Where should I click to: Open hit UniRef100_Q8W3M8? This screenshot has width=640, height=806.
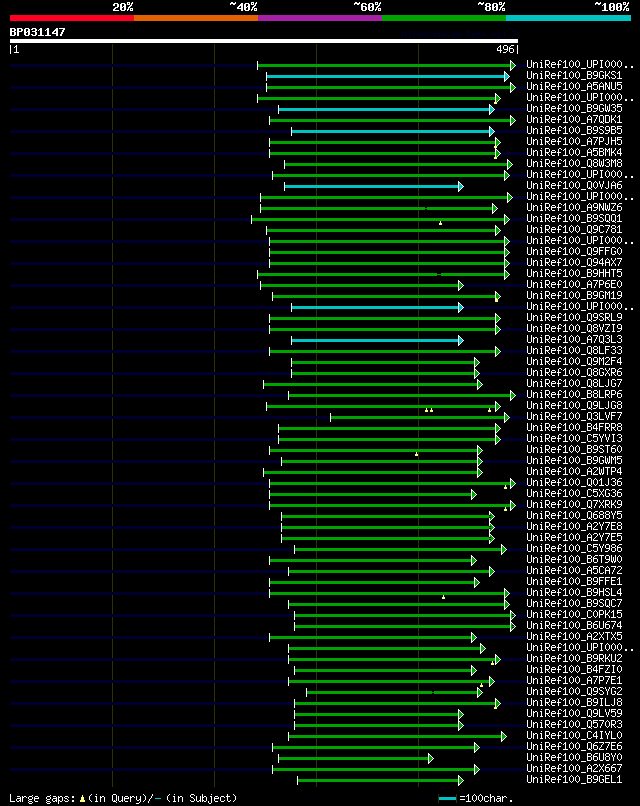coord(574,163)
